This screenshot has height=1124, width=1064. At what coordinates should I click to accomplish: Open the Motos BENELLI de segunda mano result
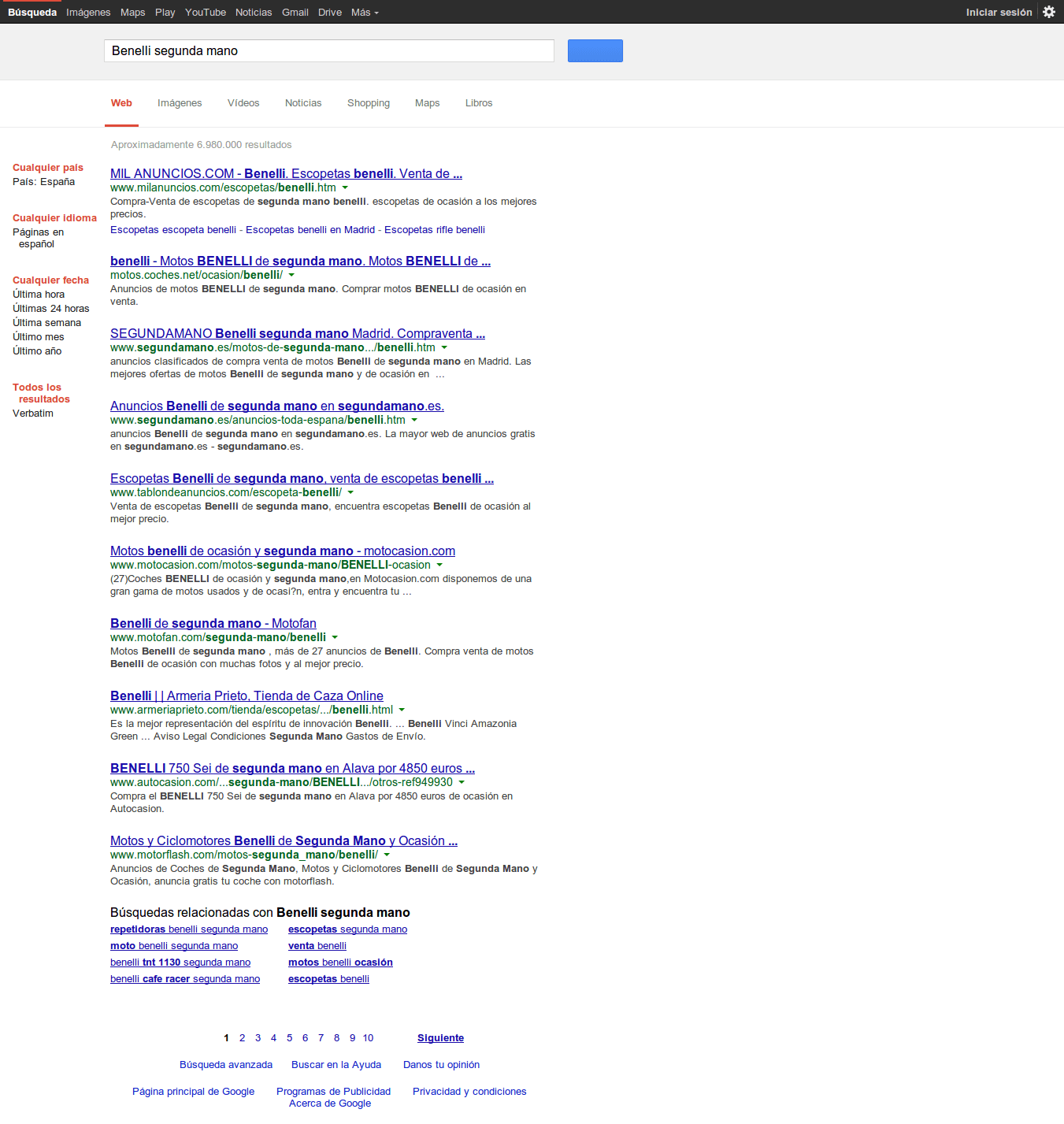300,261
